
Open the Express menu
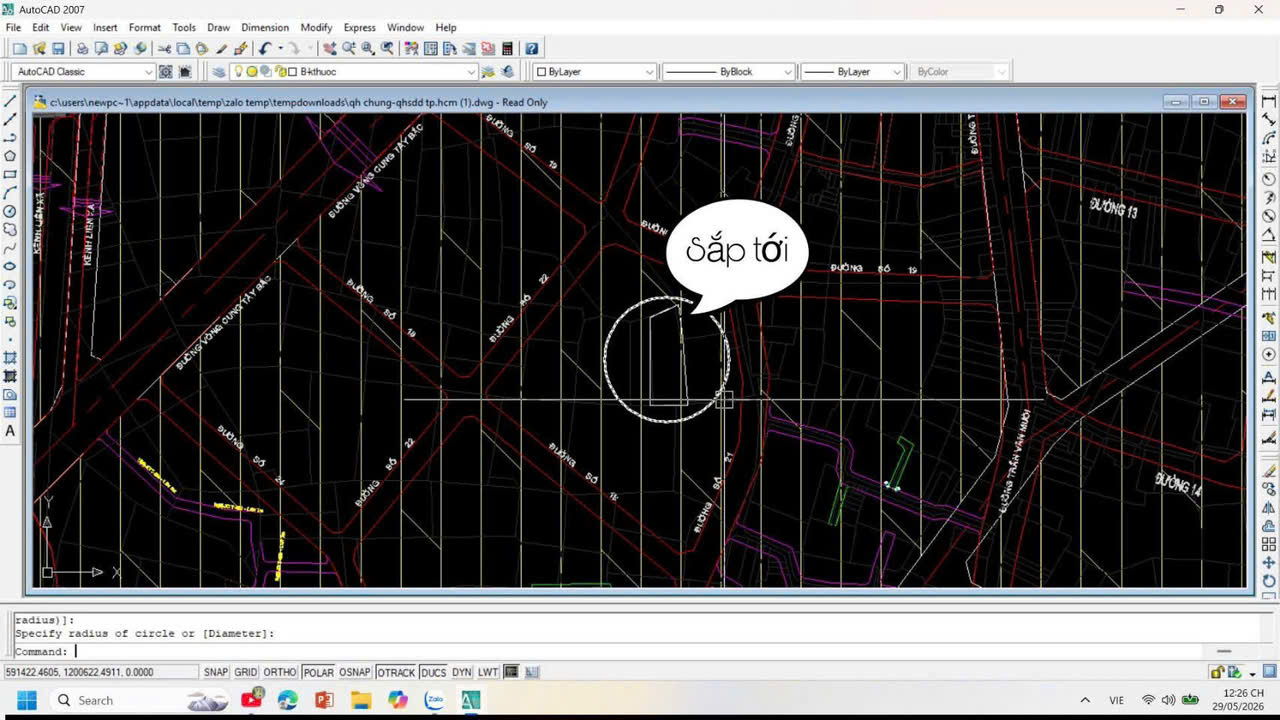tap(359, 27)
